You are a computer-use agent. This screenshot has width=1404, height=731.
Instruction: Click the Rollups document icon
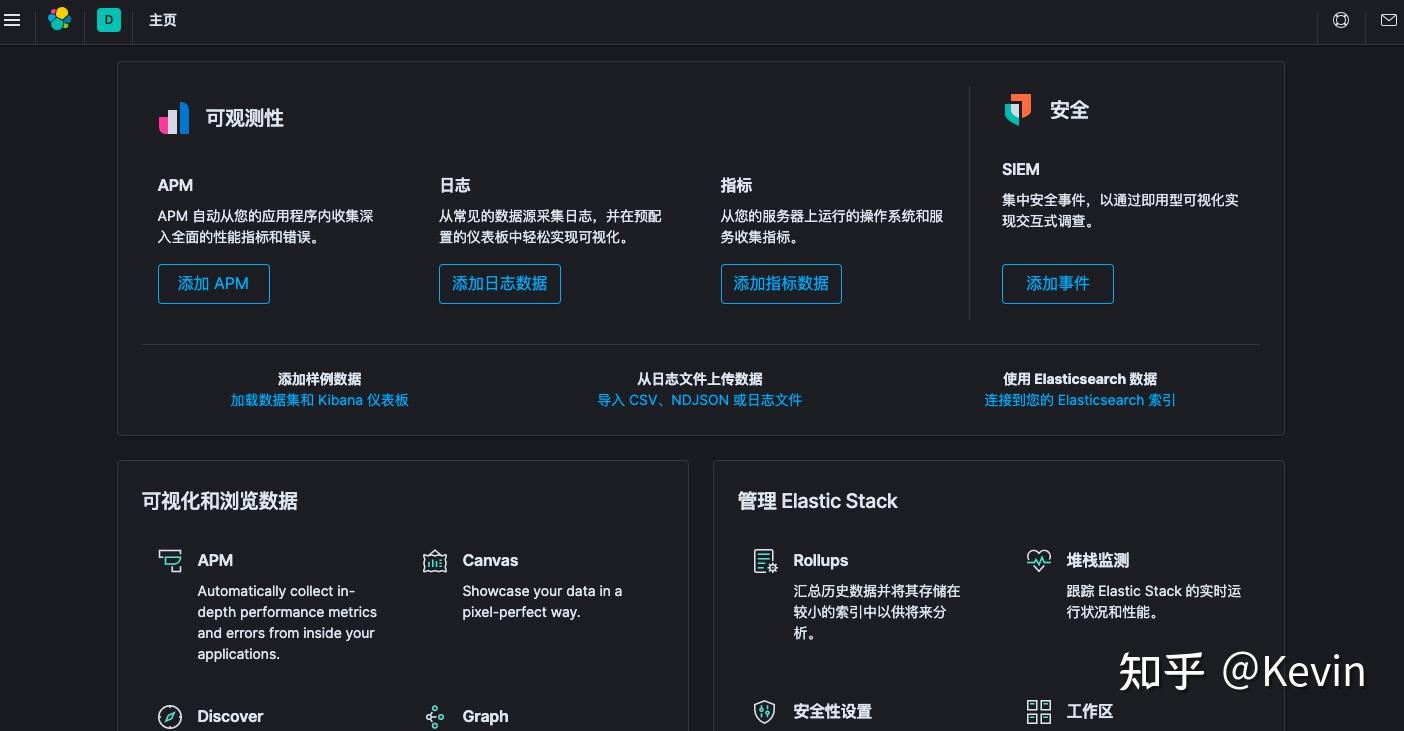[764, 561]
